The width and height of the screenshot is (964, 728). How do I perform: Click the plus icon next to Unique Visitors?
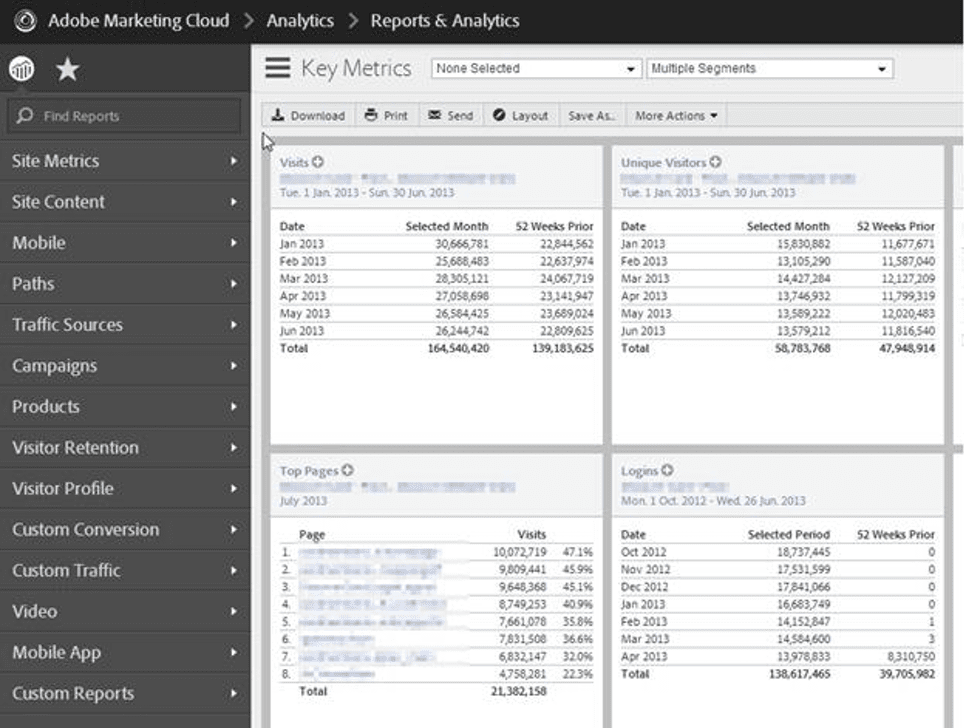(715, 162)
